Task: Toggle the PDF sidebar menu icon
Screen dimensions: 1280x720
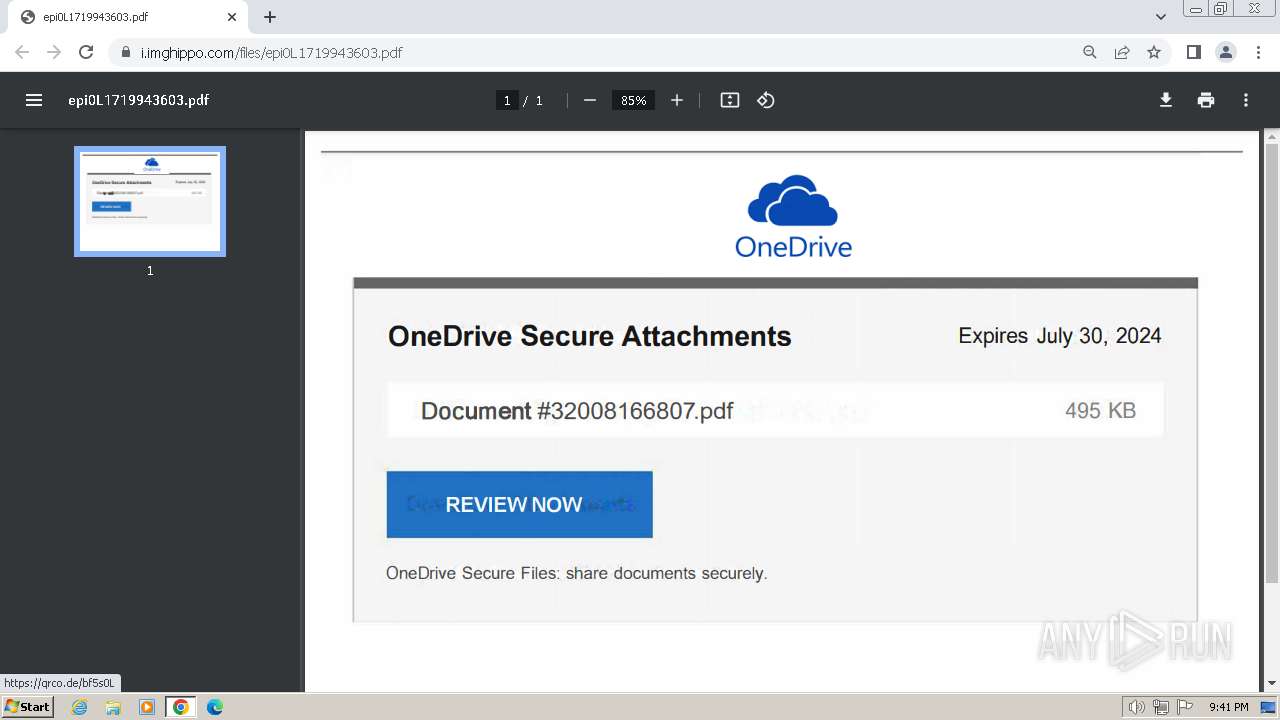Action: [34, 100]
